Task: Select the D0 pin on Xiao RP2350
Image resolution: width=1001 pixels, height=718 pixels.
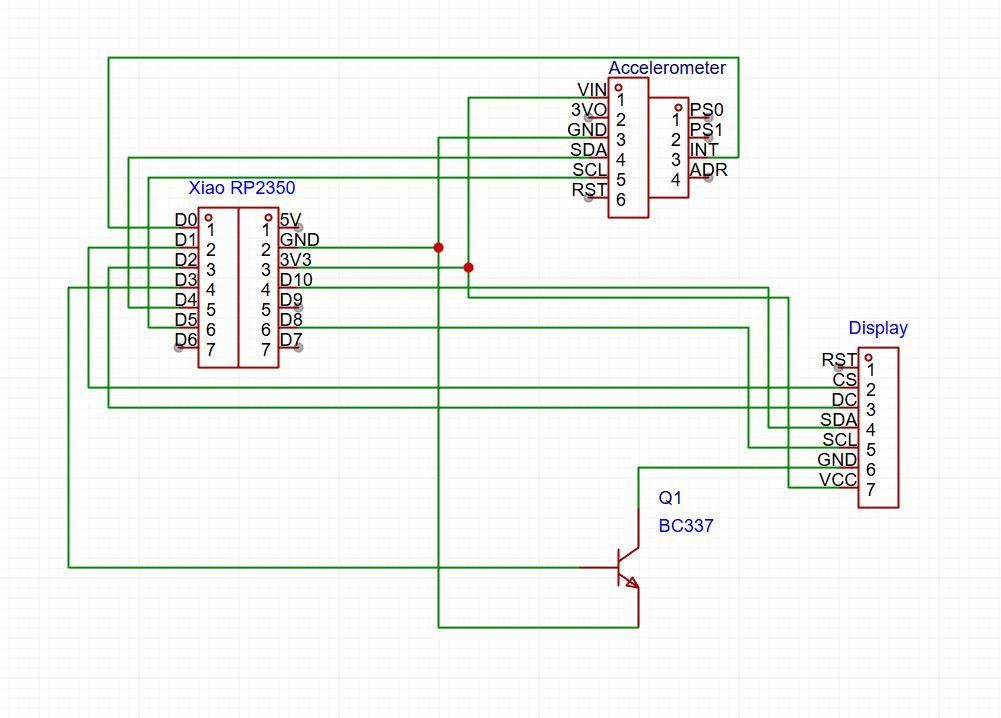Action: click(x=186, y=220)
